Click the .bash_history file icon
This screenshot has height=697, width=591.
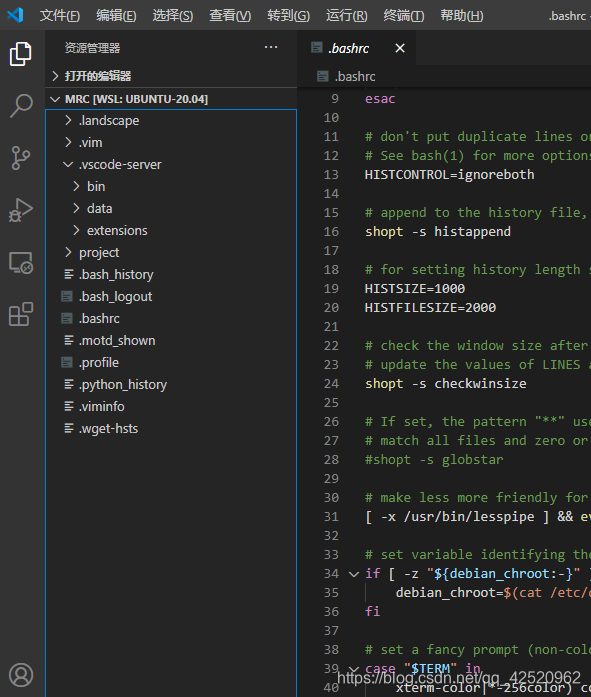[x=69, y=274]
